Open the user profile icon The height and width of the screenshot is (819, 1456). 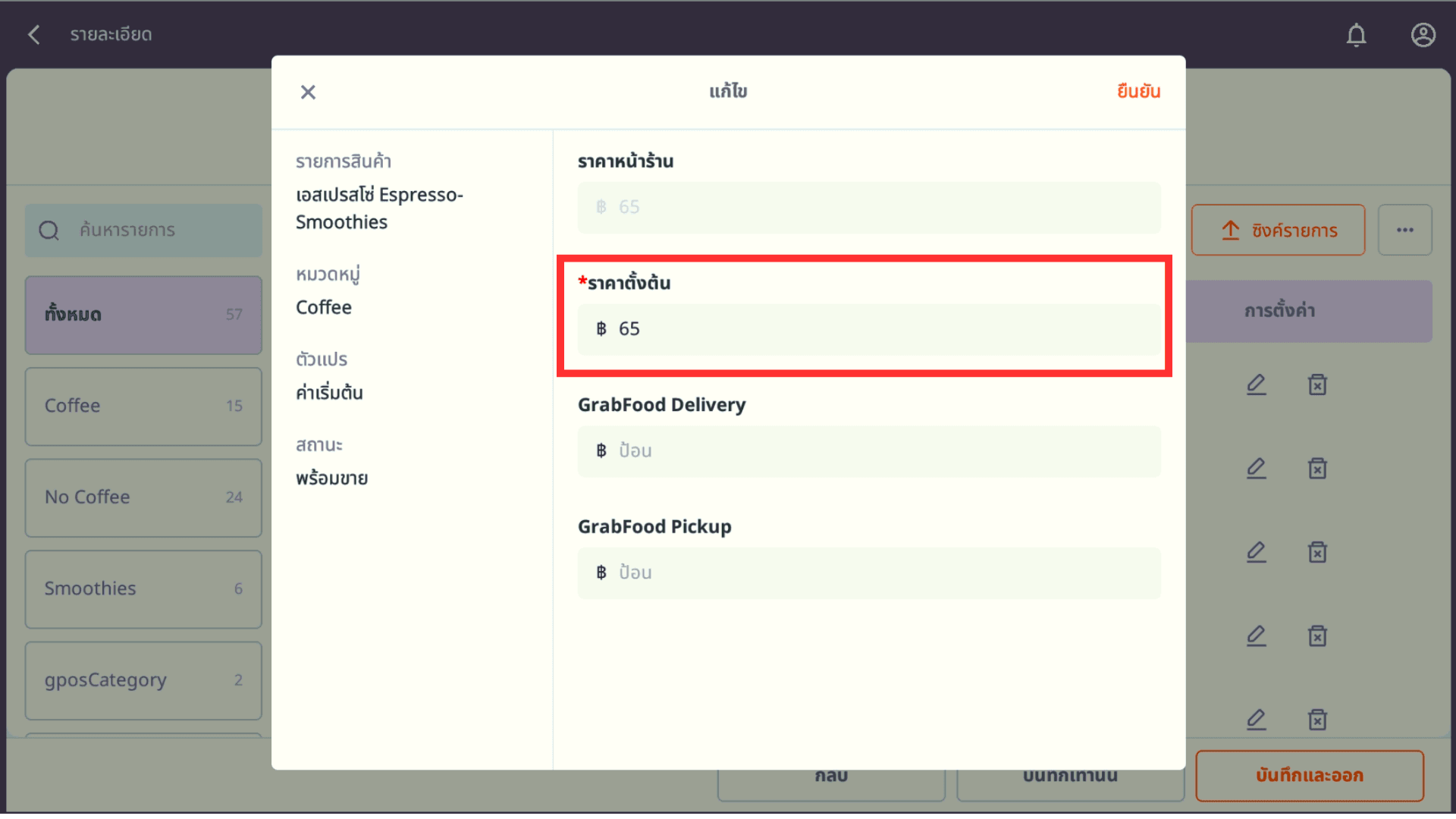[x=1423, y=35]
